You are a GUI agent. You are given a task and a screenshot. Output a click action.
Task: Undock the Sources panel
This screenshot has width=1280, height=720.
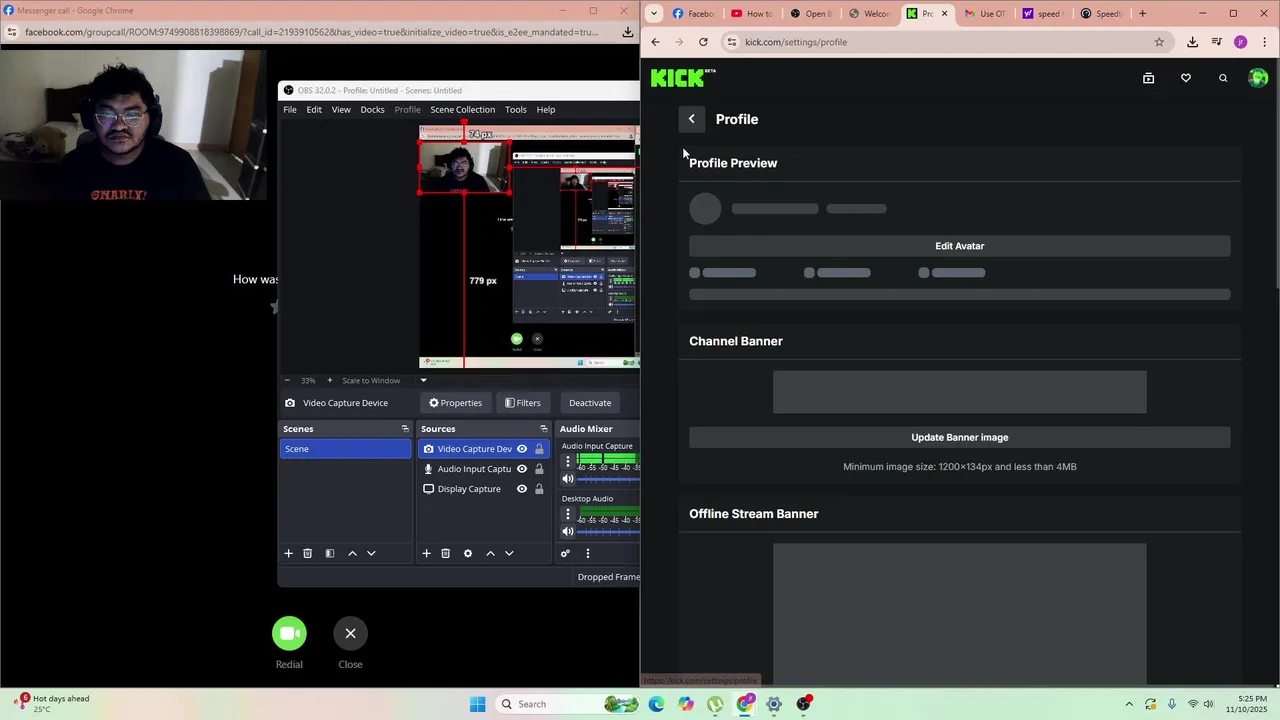[x=543, y=429]
